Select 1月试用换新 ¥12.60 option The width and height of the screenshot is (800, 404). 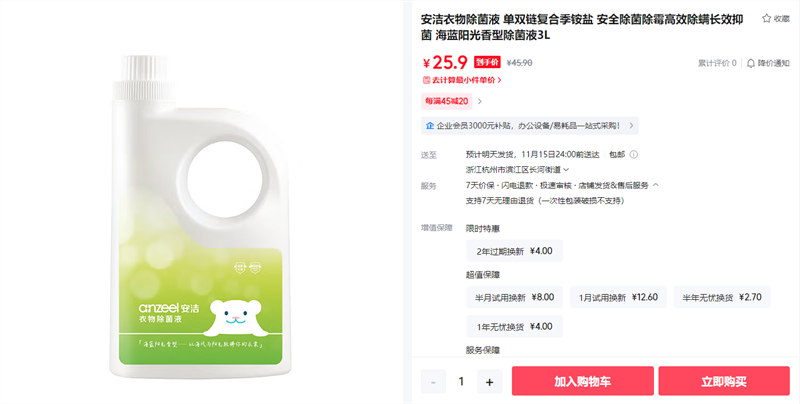pos(618,297)
